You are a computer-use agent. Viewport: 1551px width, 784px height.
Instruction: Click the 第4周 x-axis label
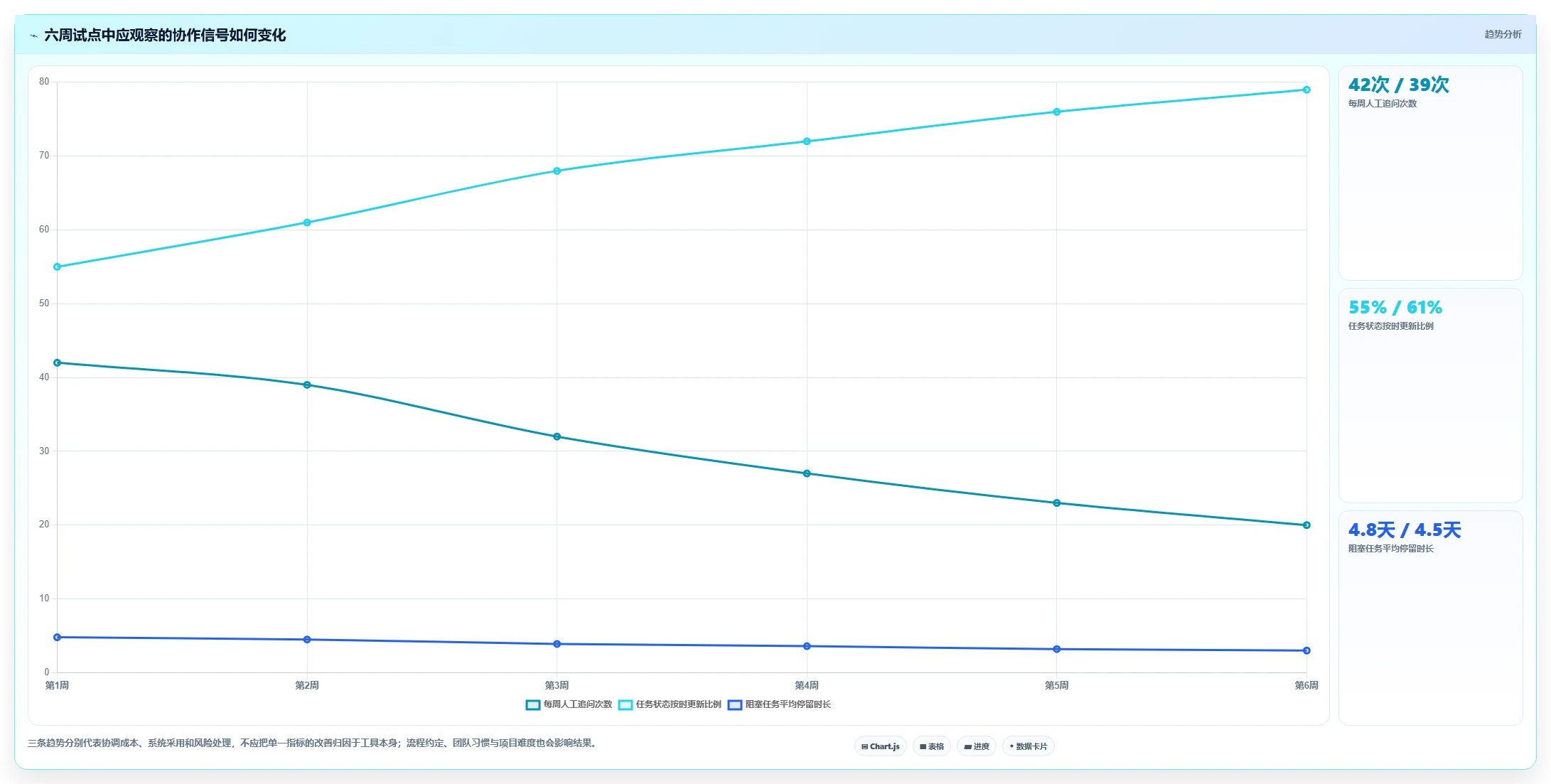(807, 685)
